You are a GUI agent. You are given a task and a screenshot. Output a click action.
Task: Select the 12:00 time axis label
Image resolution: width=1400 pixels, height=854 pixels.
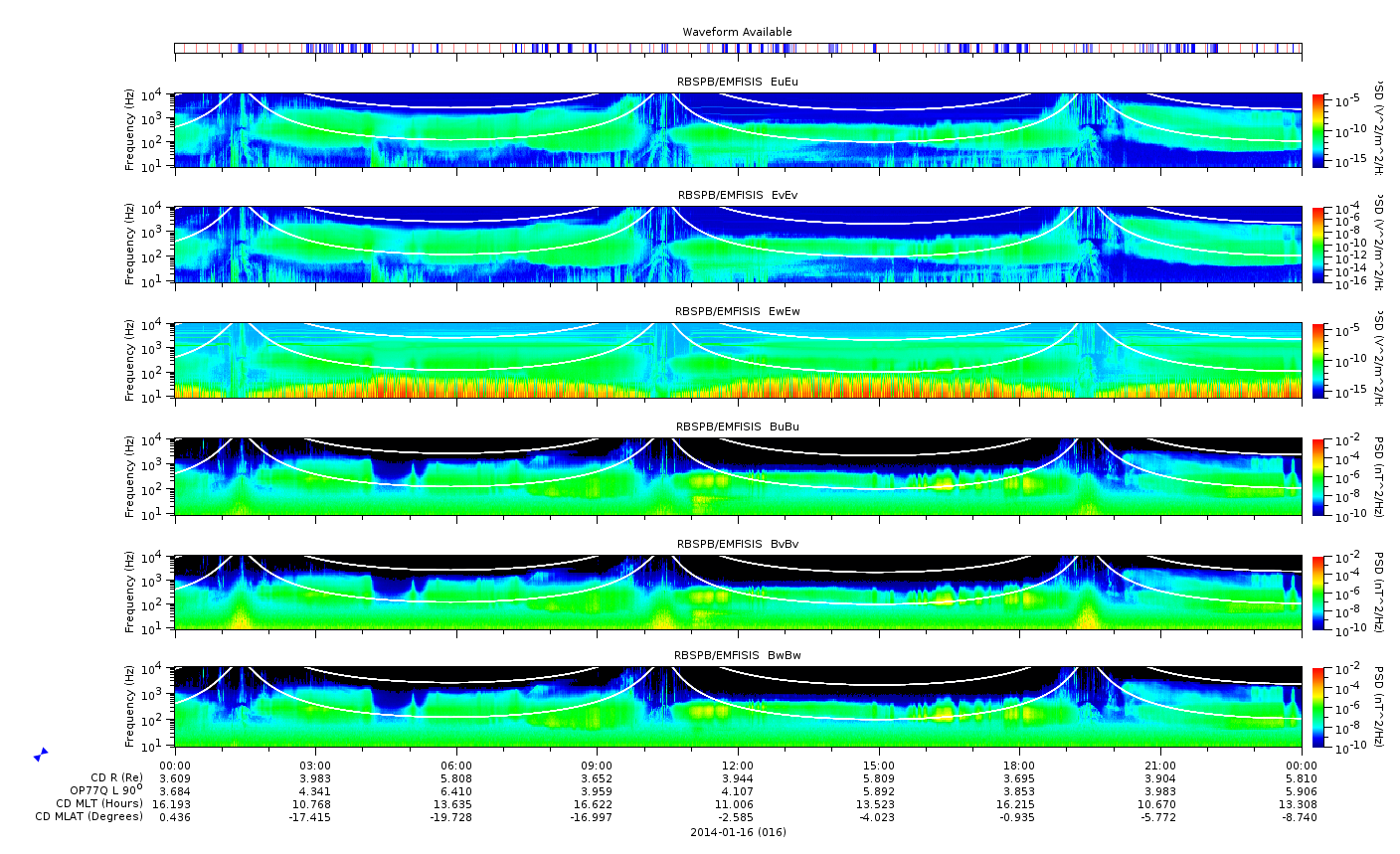click(738, 765)
